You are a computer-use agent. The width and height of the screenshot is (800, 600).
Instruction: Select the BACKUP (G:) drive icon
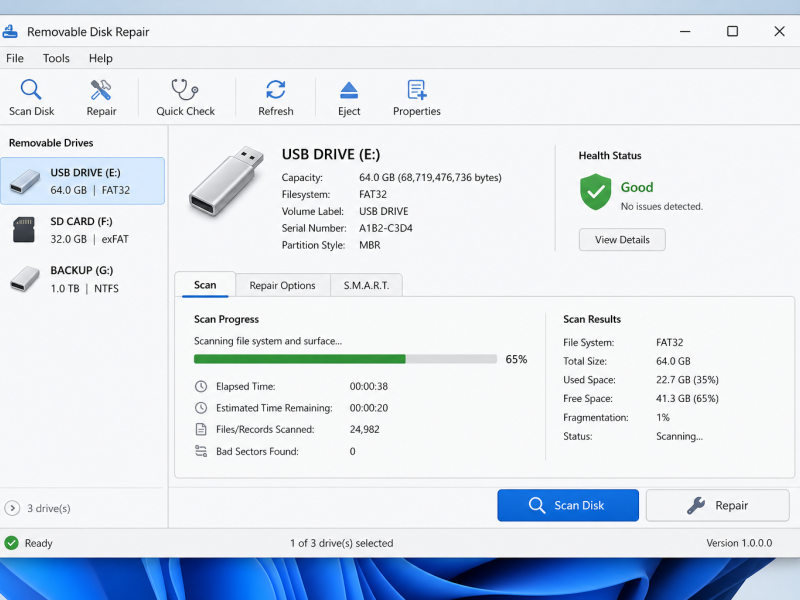coord(24,279)
